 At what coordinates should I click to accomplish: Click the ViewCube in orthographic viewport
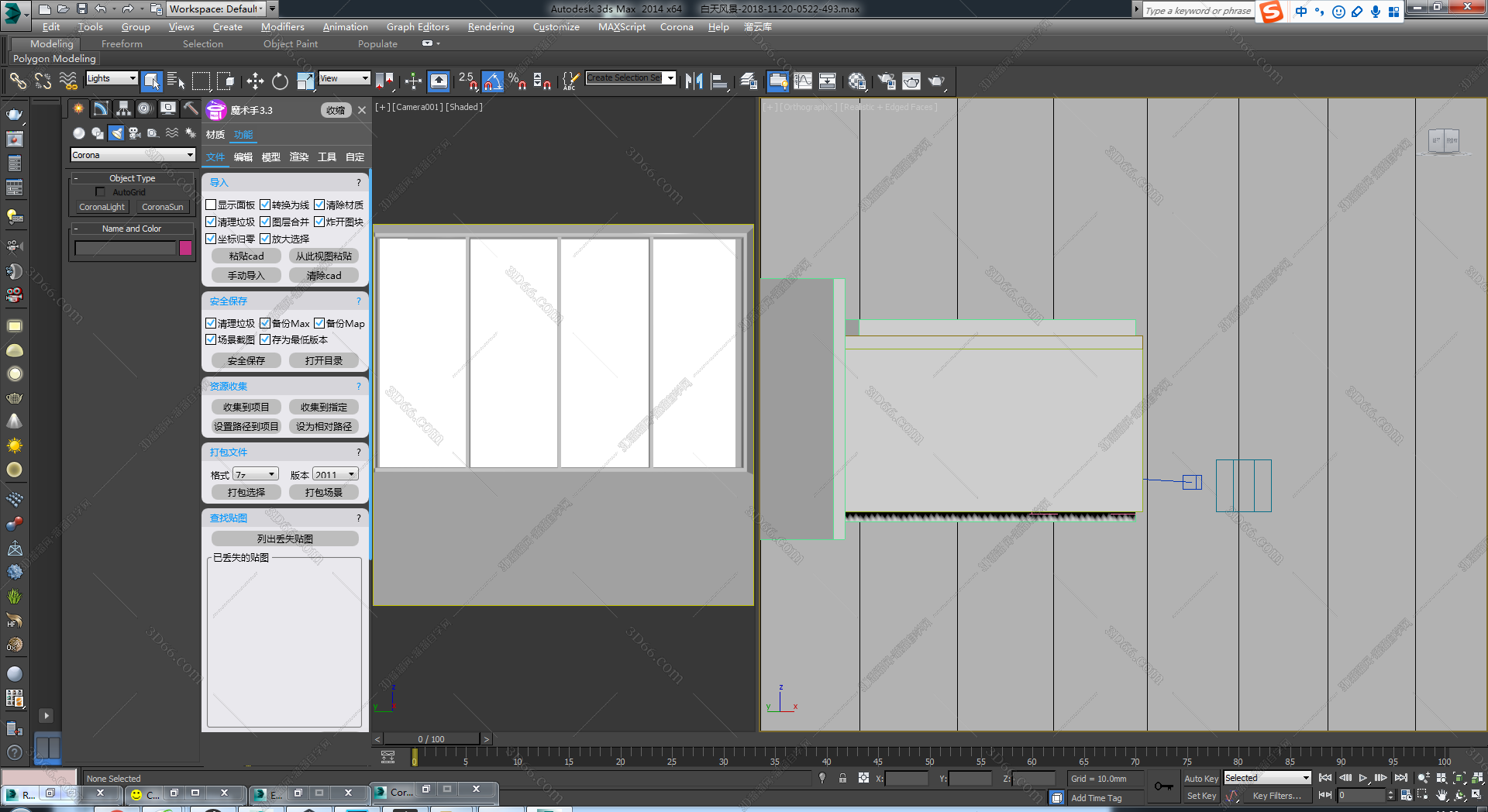[1444, 141]
